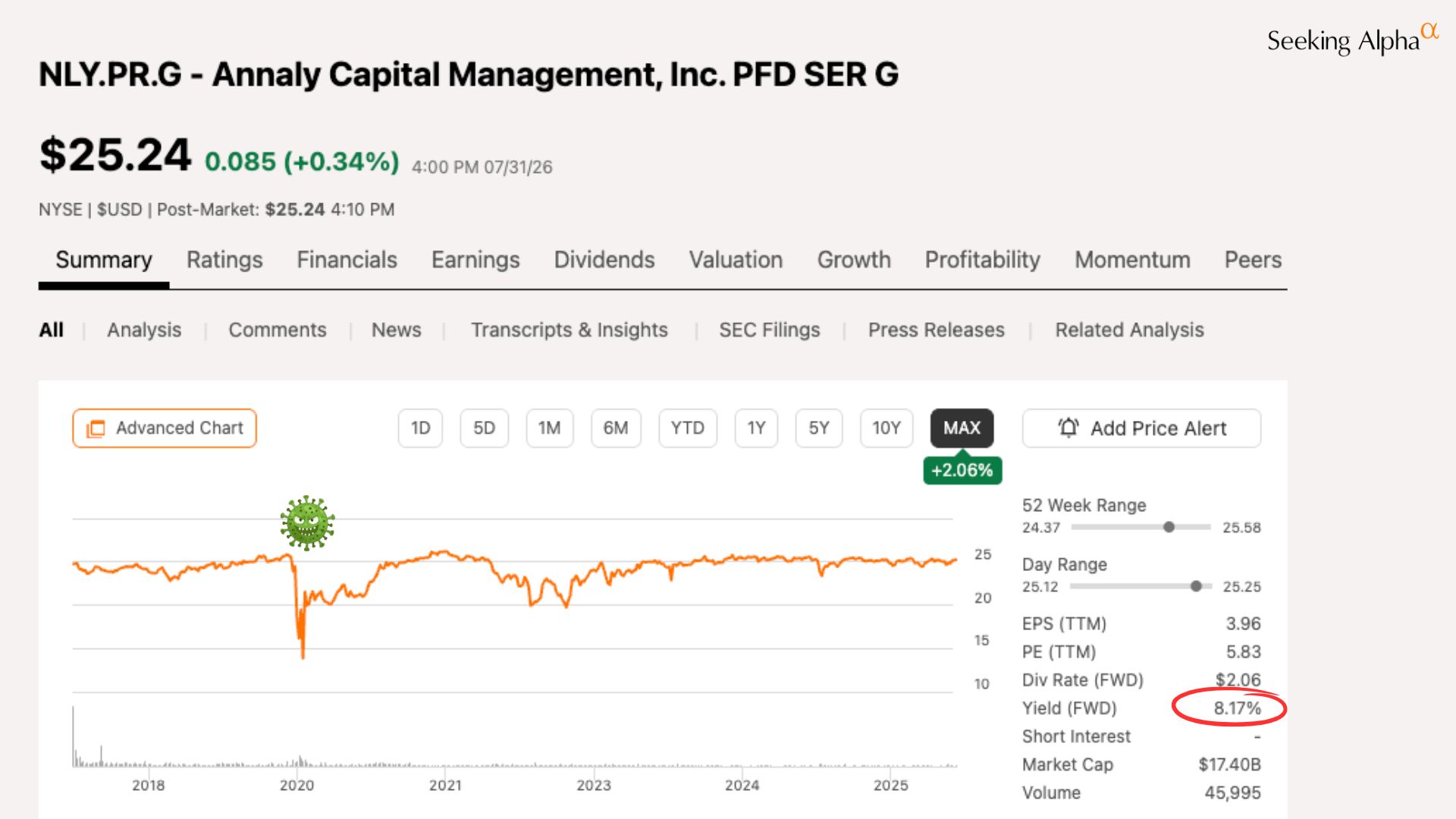Click the bell icon for price alert
1456x819 pixels.
click(x=1068, y=428)
